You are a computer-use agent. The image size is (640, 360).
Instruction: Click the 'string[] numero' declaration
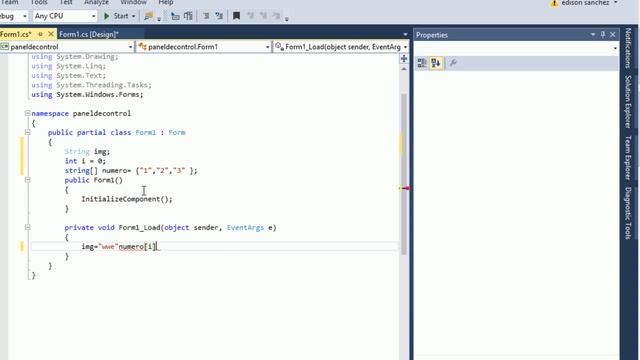coord(131,170)
